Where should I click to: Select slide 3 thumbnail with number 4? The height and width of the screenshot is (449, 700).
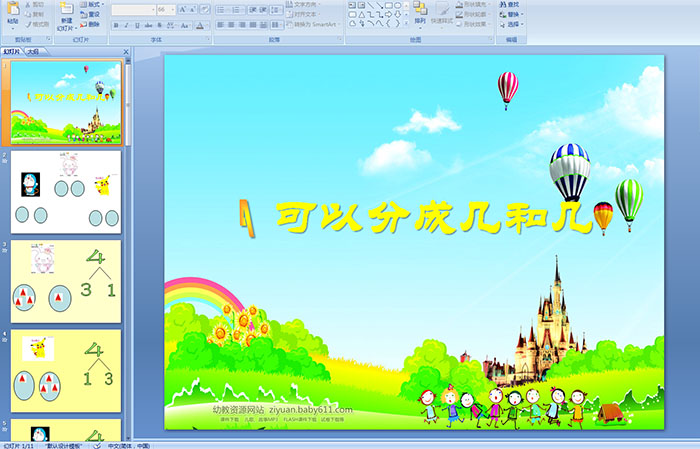click(x=66, y=281)
